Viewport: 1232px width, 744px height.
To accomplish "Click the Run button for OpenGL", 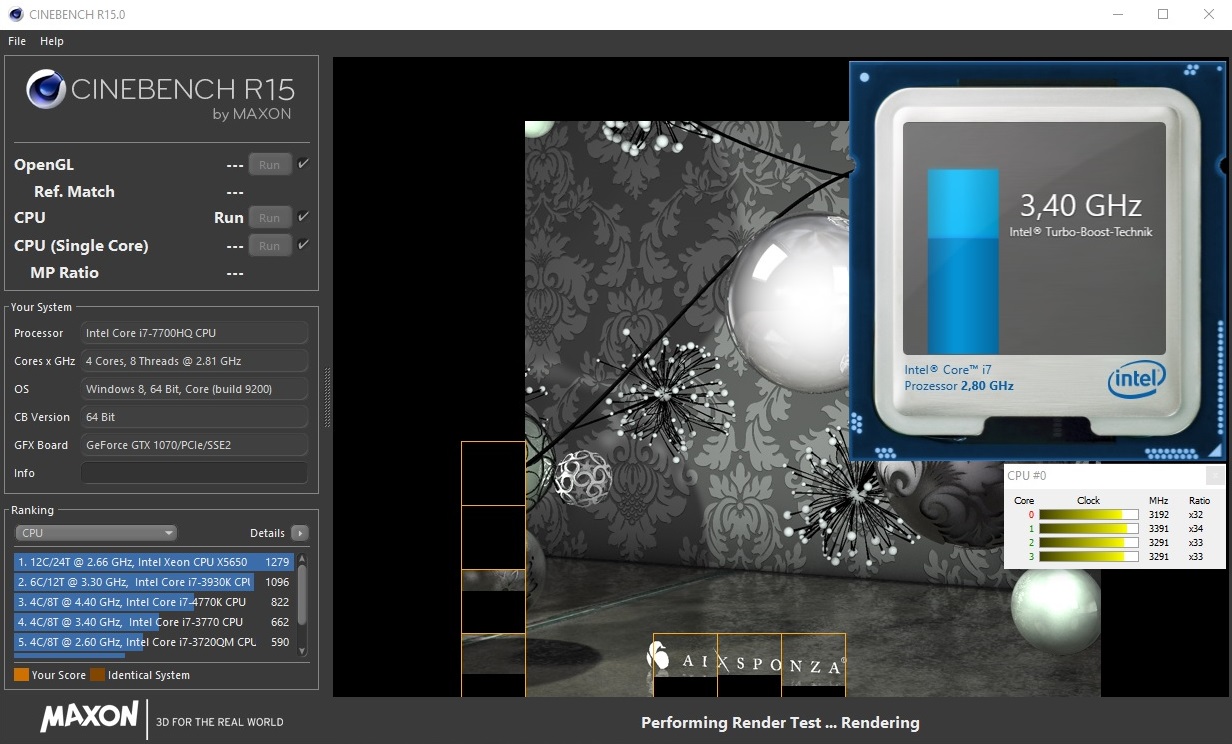I will click(x=270, y=165).
